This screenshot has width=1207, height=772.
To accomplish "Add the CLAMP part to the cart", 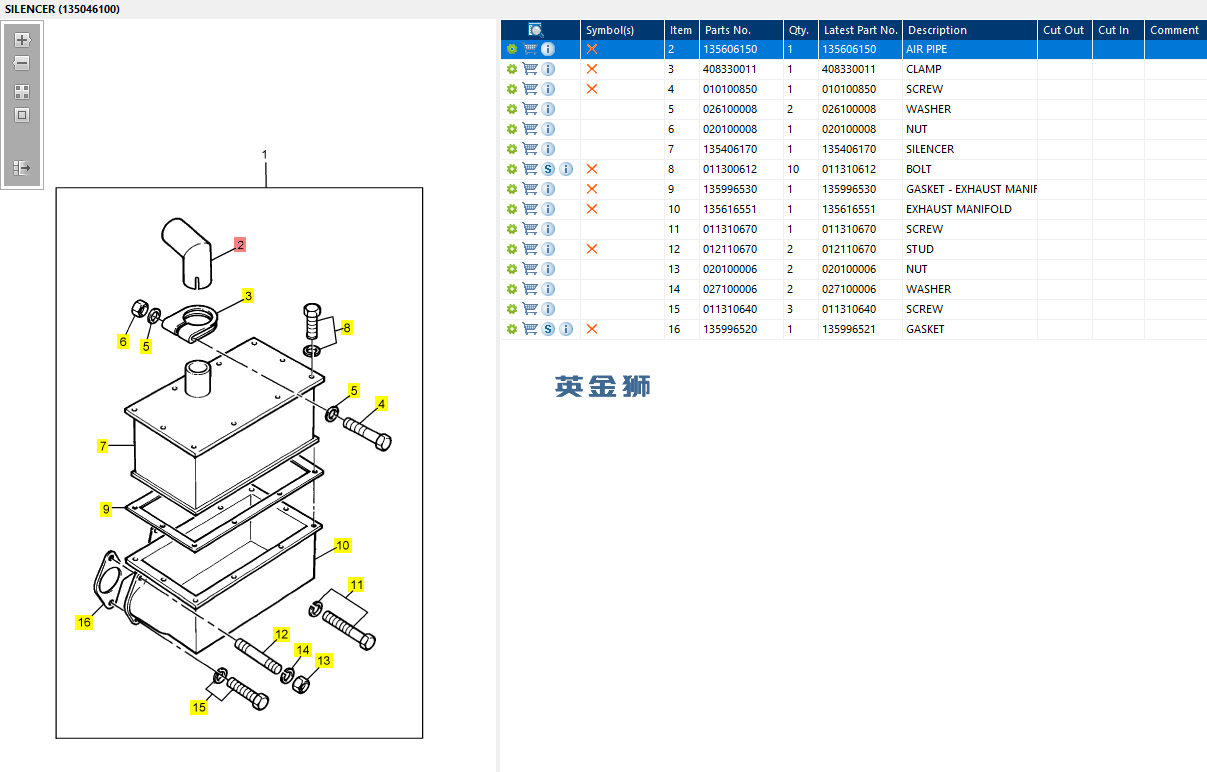I will (x=530, y=69).
